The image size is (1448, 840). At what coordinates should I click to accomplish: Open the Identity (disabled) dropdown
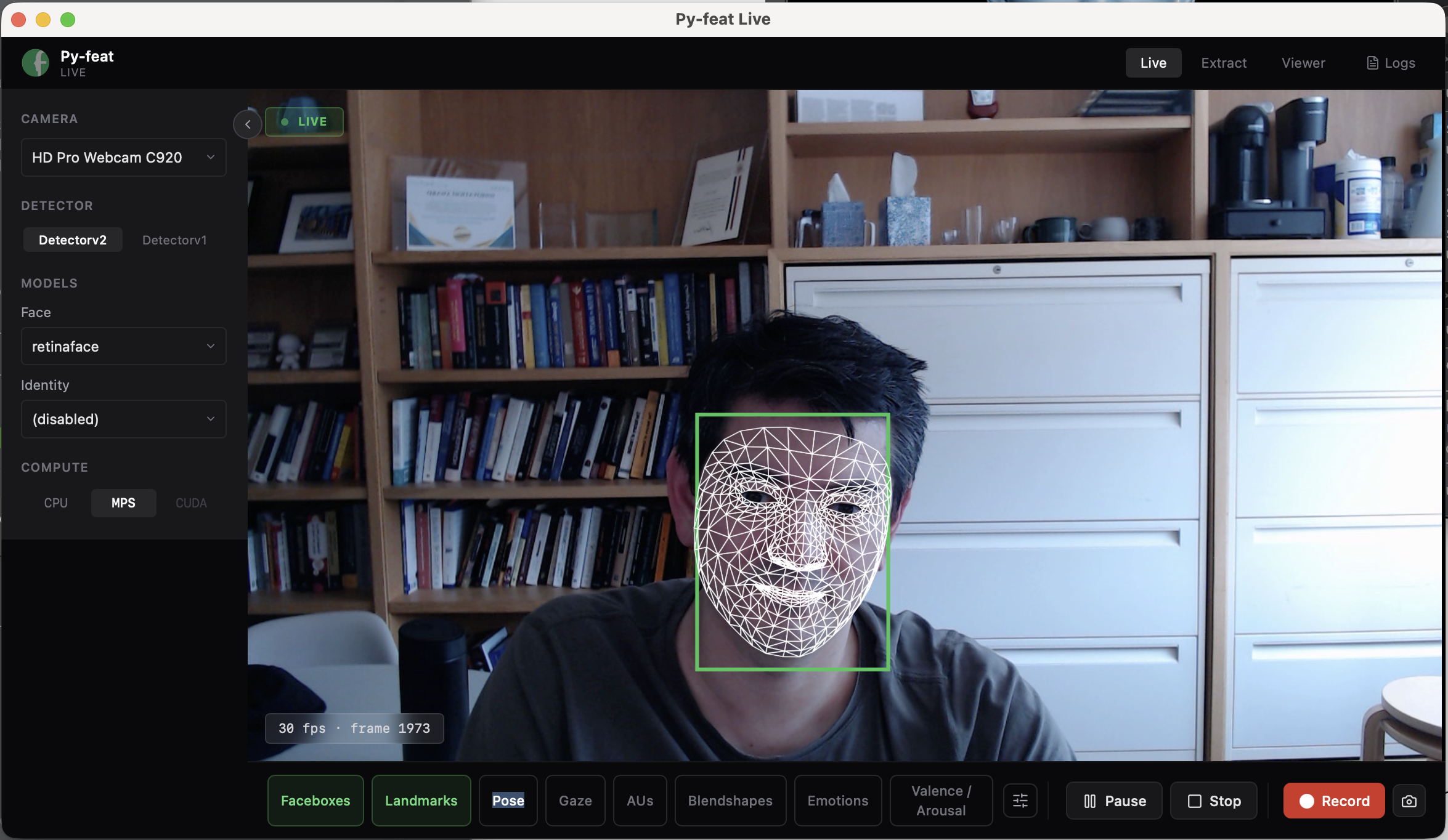click(124, 419)
